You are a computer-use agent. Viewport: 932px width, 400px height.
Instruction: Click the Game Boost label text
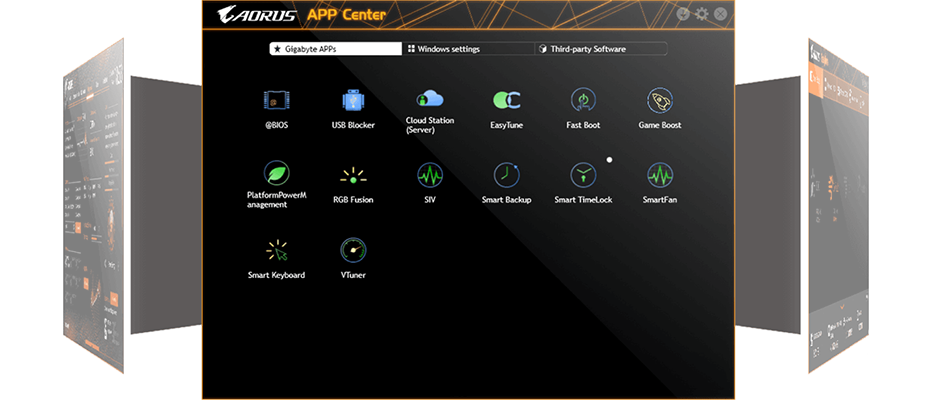[660, 125]
